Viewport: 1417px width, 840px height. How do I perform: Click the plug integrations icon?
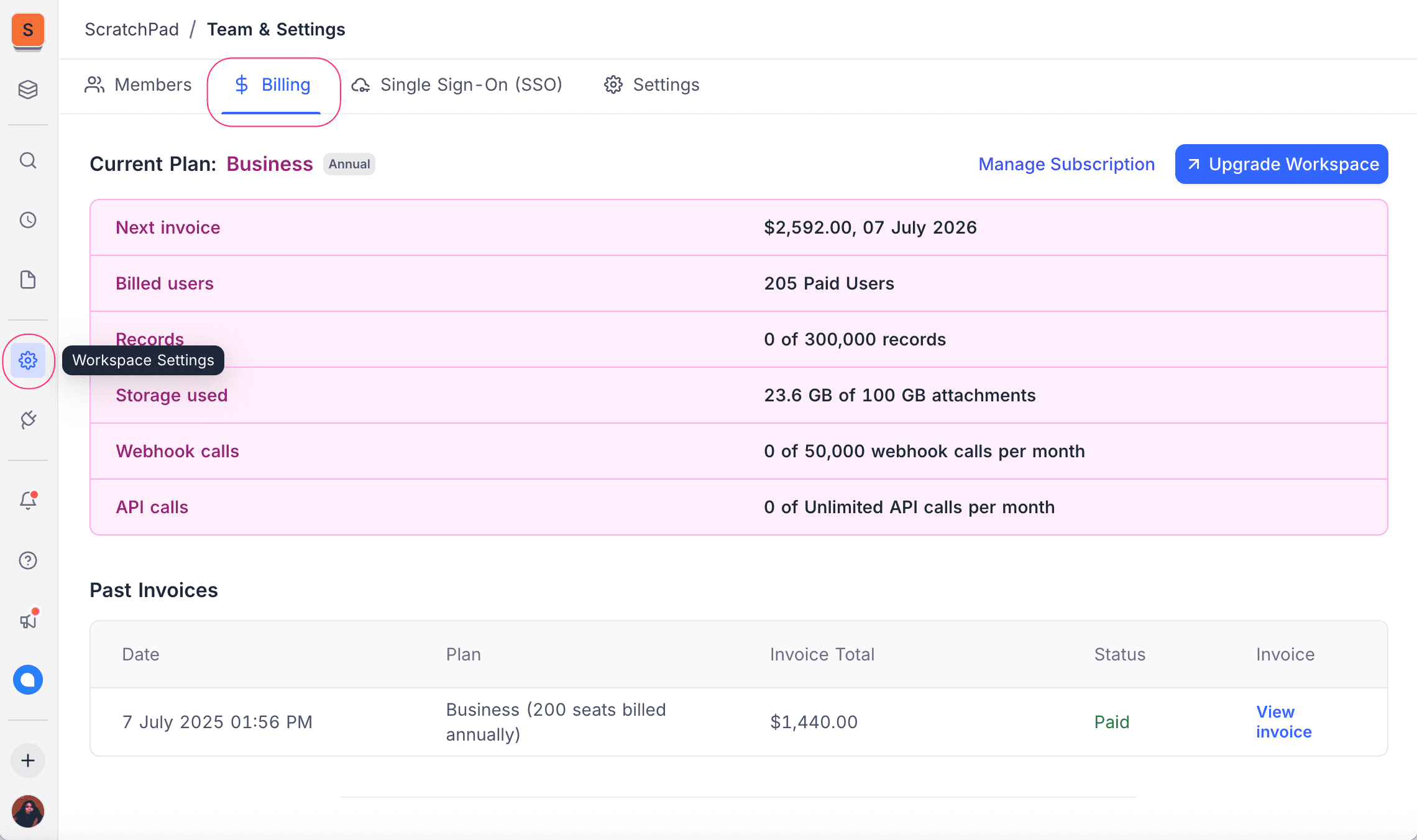pos(28,420)
